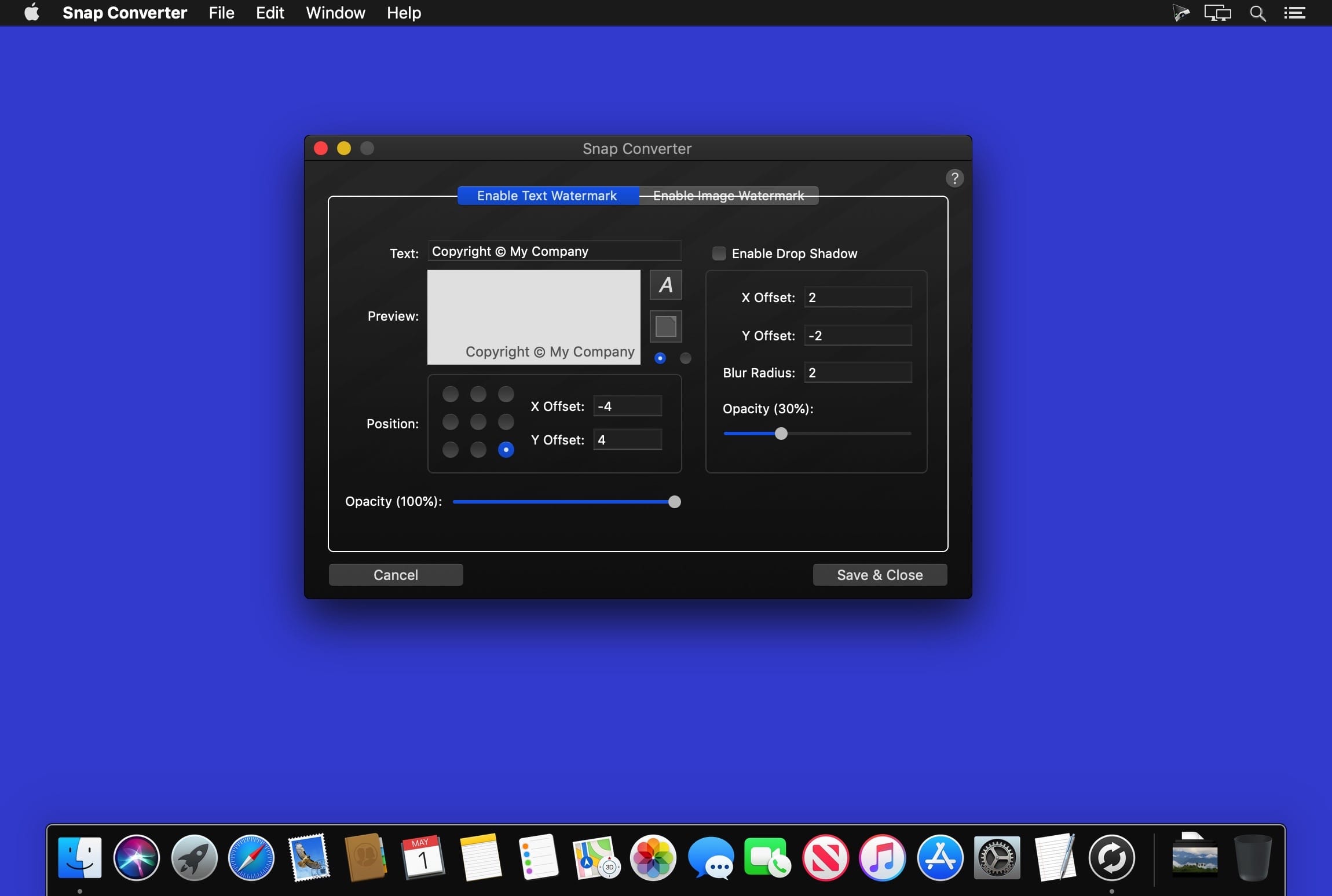Select the bottom-right position radio button
Viewport: 1332px width, 896px height.
(x=506, y=450)
